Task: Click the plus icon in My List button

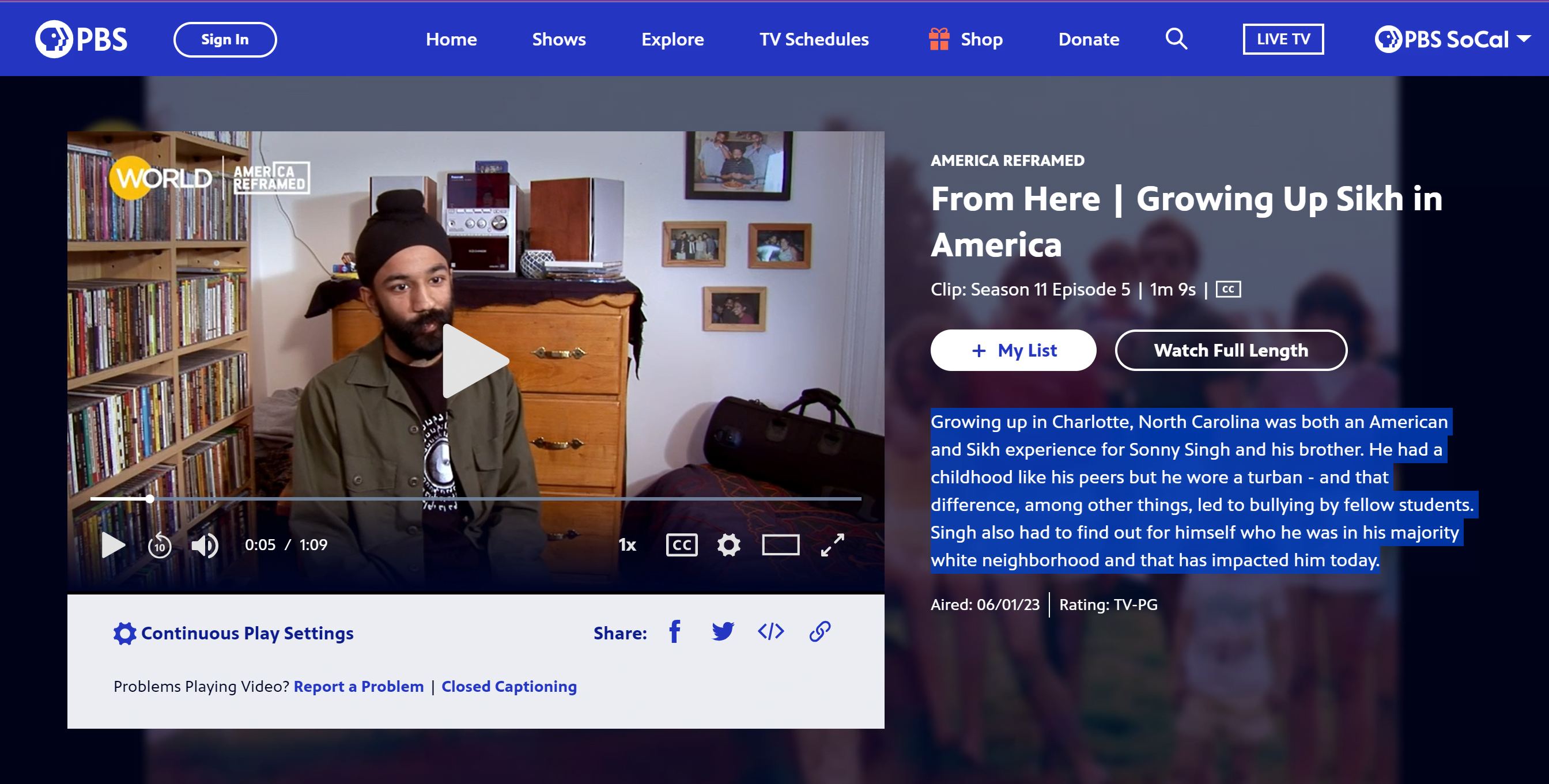Action: tap(979, 350)
